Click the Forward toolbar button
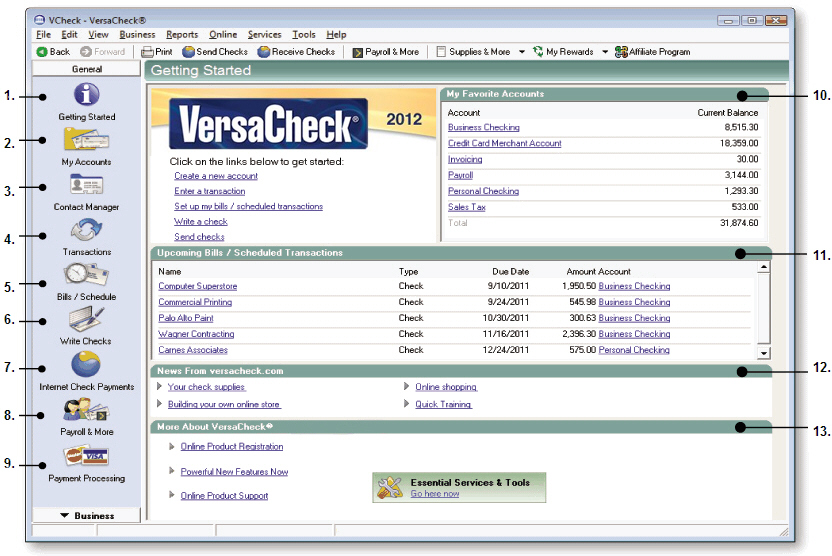Image resolution: width=832 pixels, height=556 pixels. point(103,51)
